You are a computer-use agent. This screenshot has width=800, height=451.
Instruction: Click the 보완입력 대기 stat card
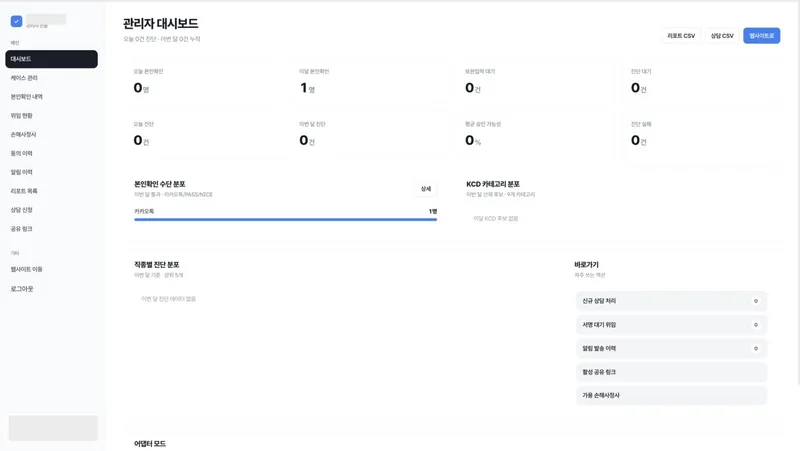(x=535, y=83)
